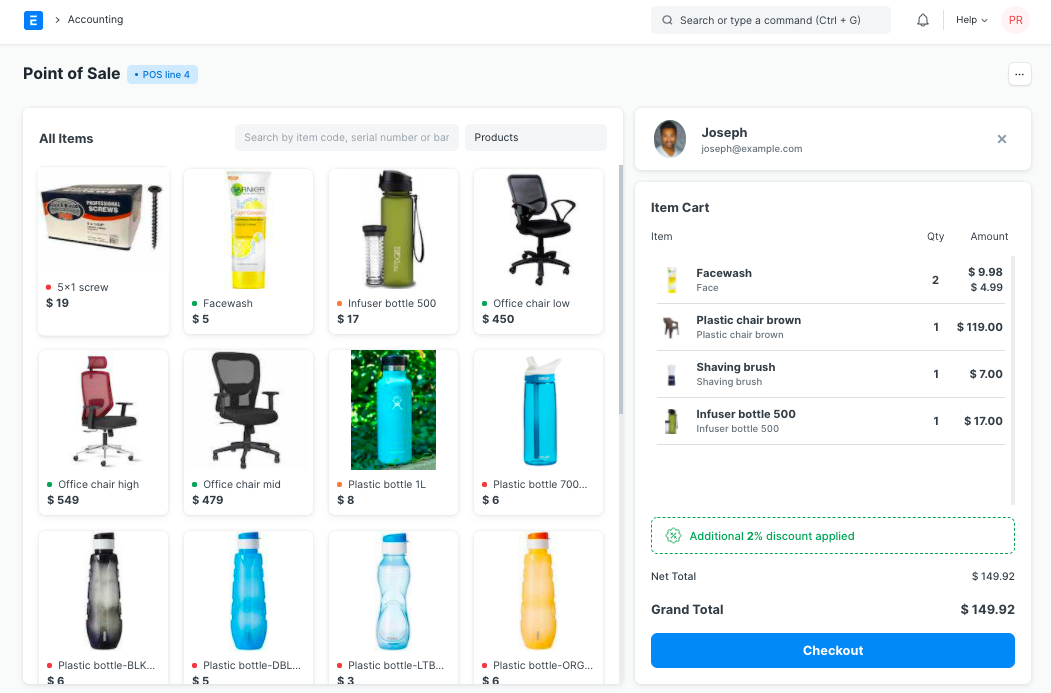Select the Infuser bottle 500 cart row
This screenshot has height=693, width=1051.
tap(830, 421)
